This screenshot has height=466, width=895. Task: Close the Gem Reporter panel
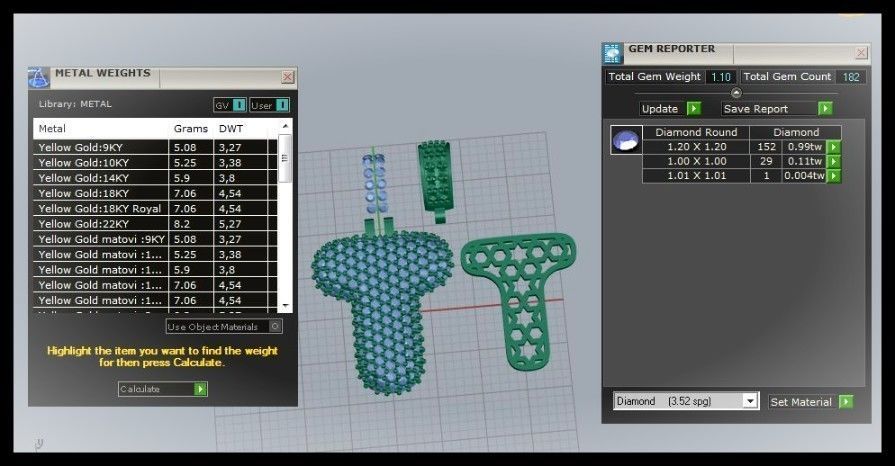(861, 53)
